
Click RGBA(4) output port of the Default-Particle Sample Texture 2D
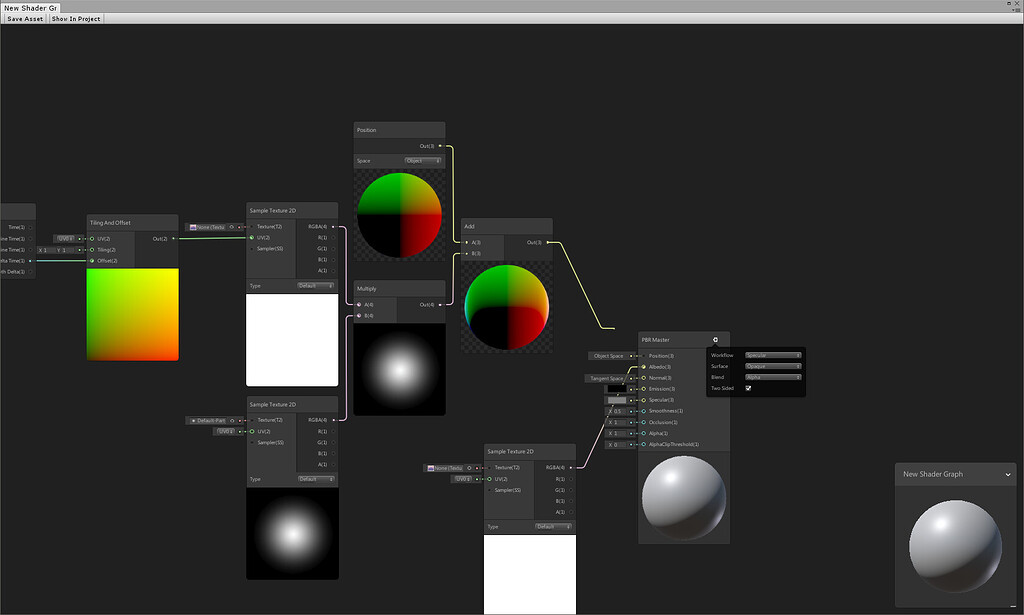[333, 420]
